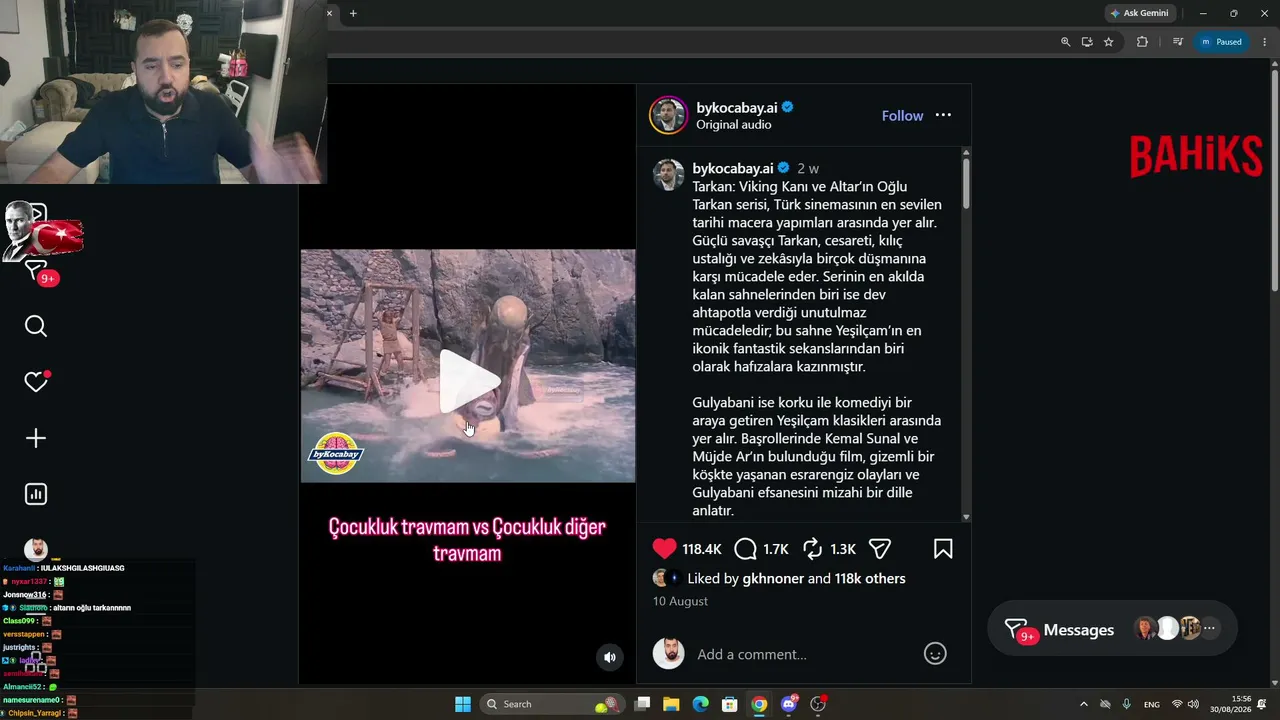Open Chrome three-dot menu

point(1265,42)
